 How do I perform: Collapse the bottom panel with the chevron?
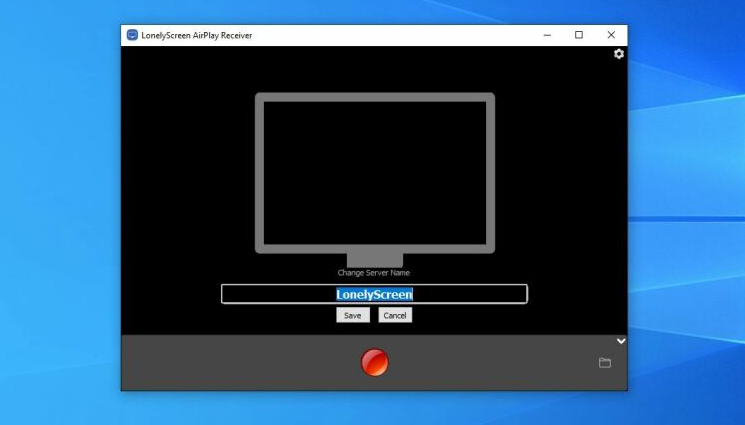click(x=621, y=341)
